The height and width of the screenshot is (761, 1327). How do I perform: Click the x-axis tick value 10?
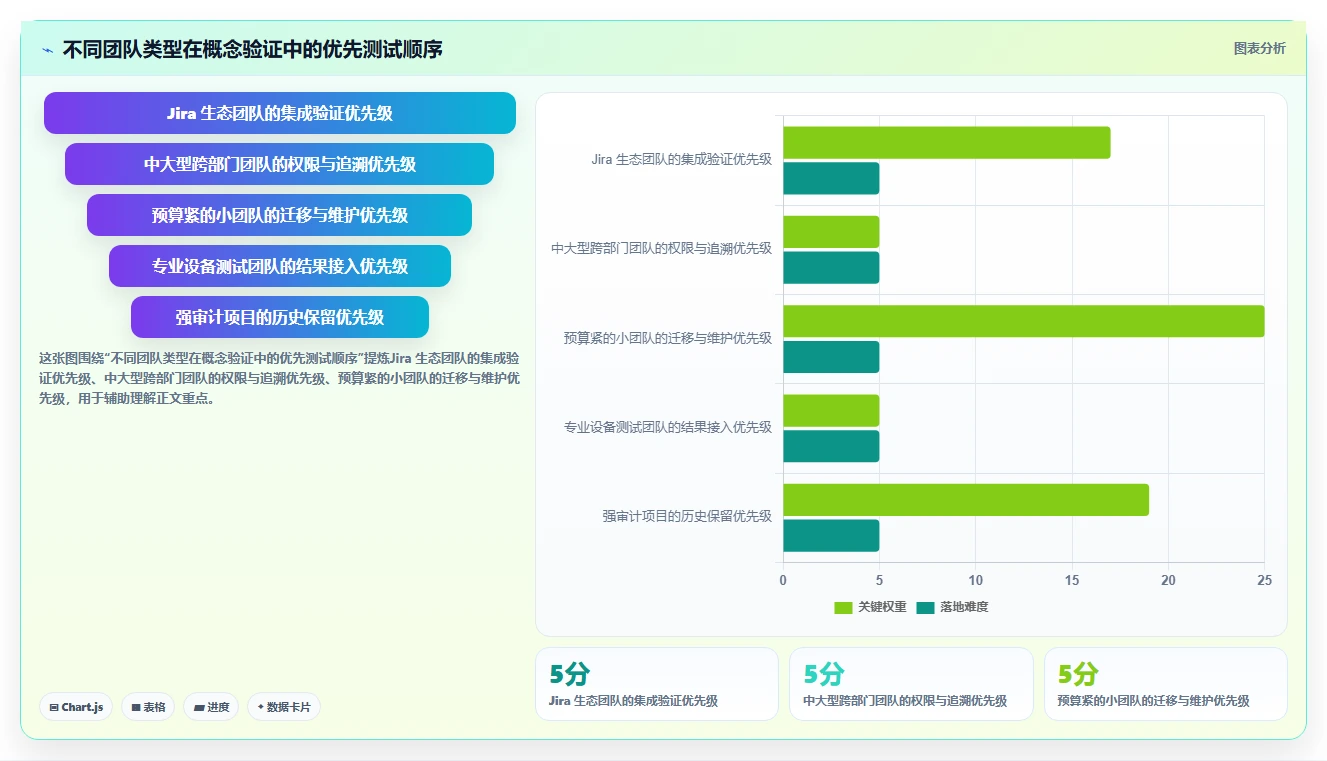click(x=976, y=580)
